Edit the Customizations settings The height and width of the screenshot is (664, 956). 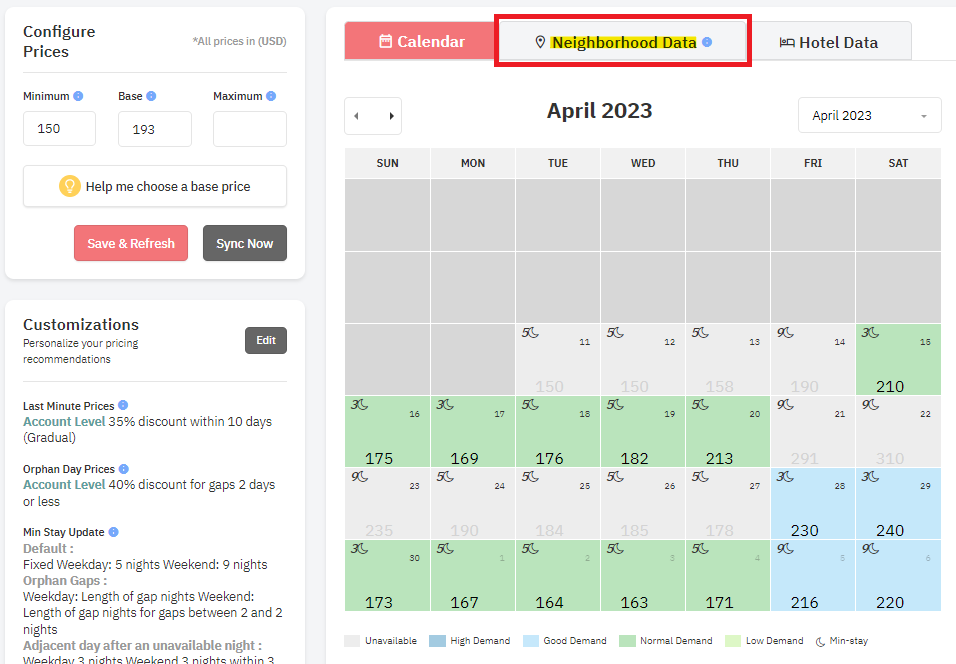point(266,340)
